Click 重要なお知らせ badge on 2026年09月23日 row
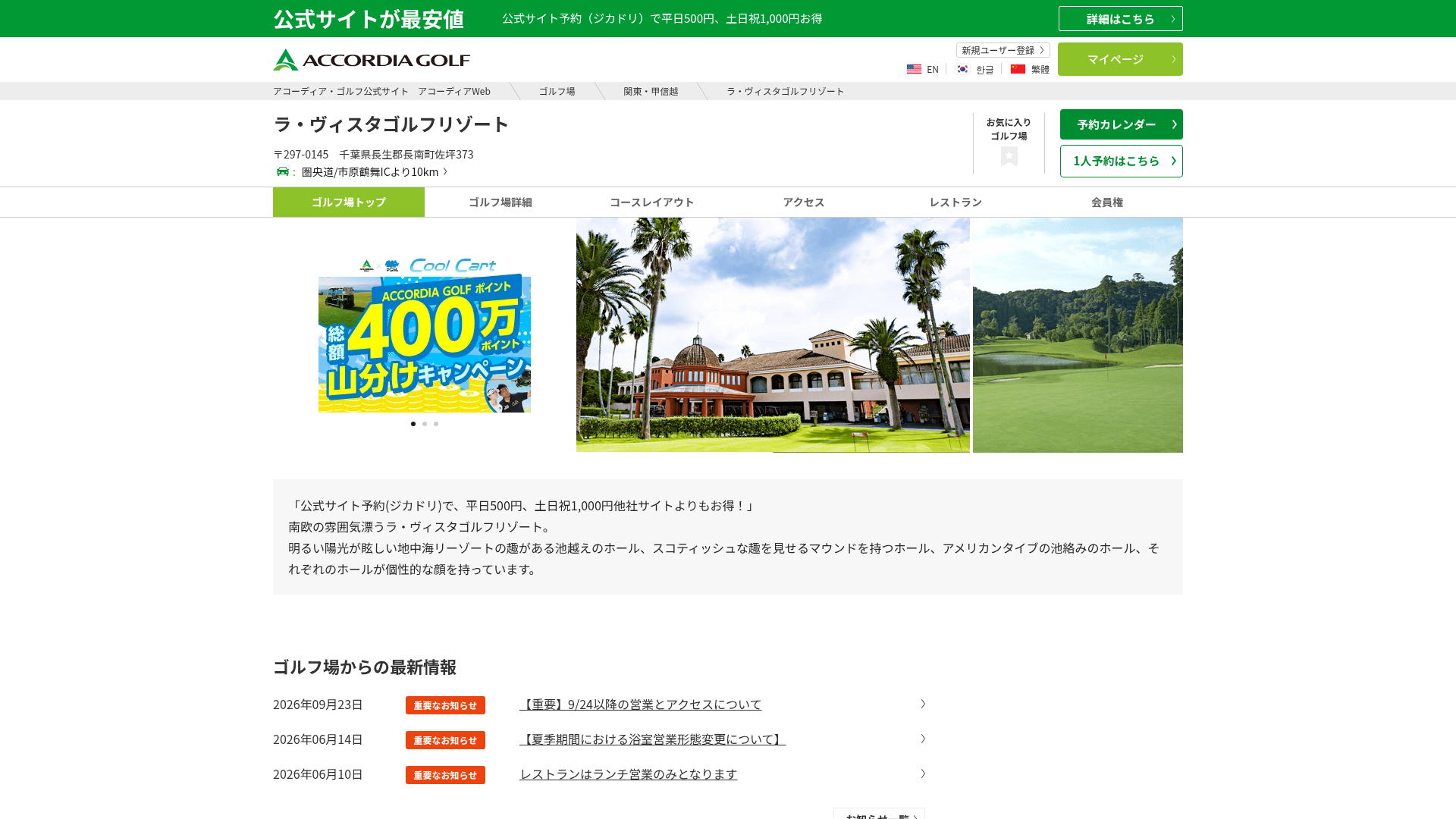Viewport: 1456px width, 819px height. tap(445, 705)
